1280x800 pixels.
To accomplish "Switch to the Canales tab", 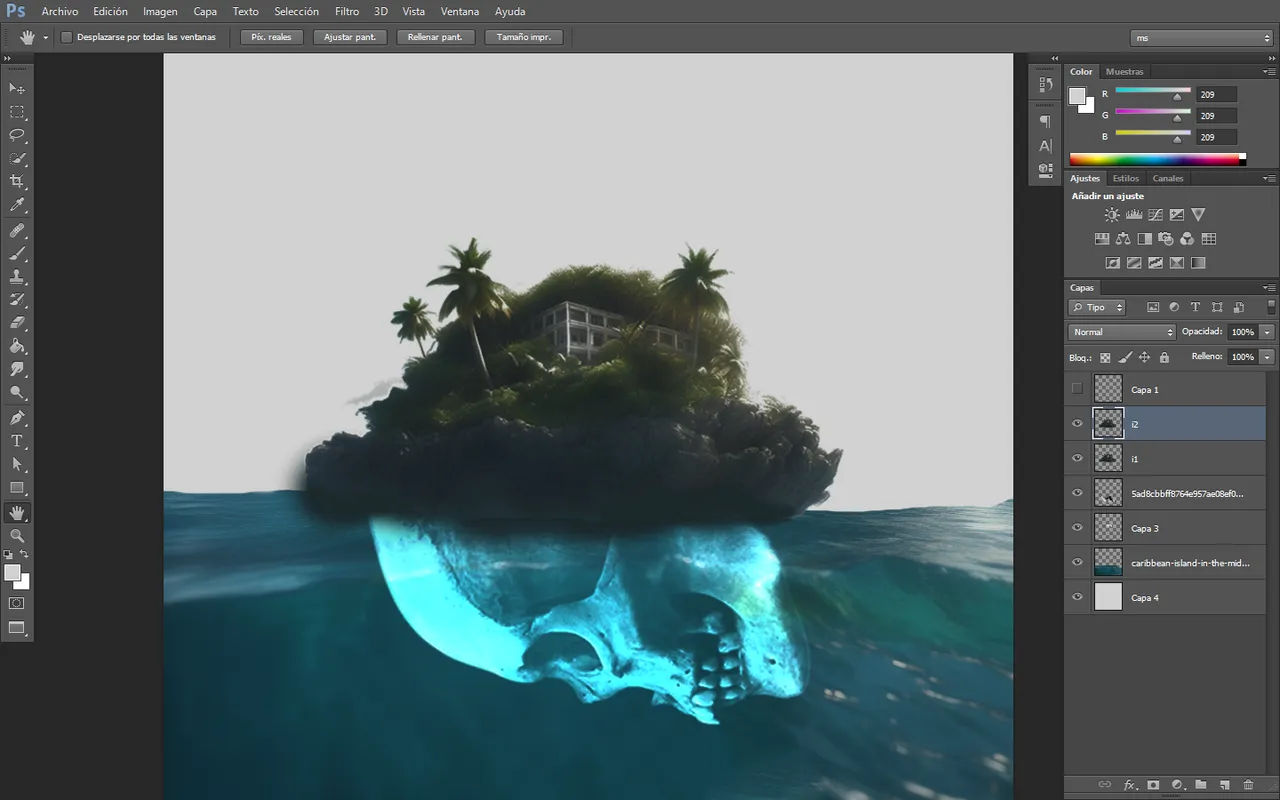I will click(1168, 178).
